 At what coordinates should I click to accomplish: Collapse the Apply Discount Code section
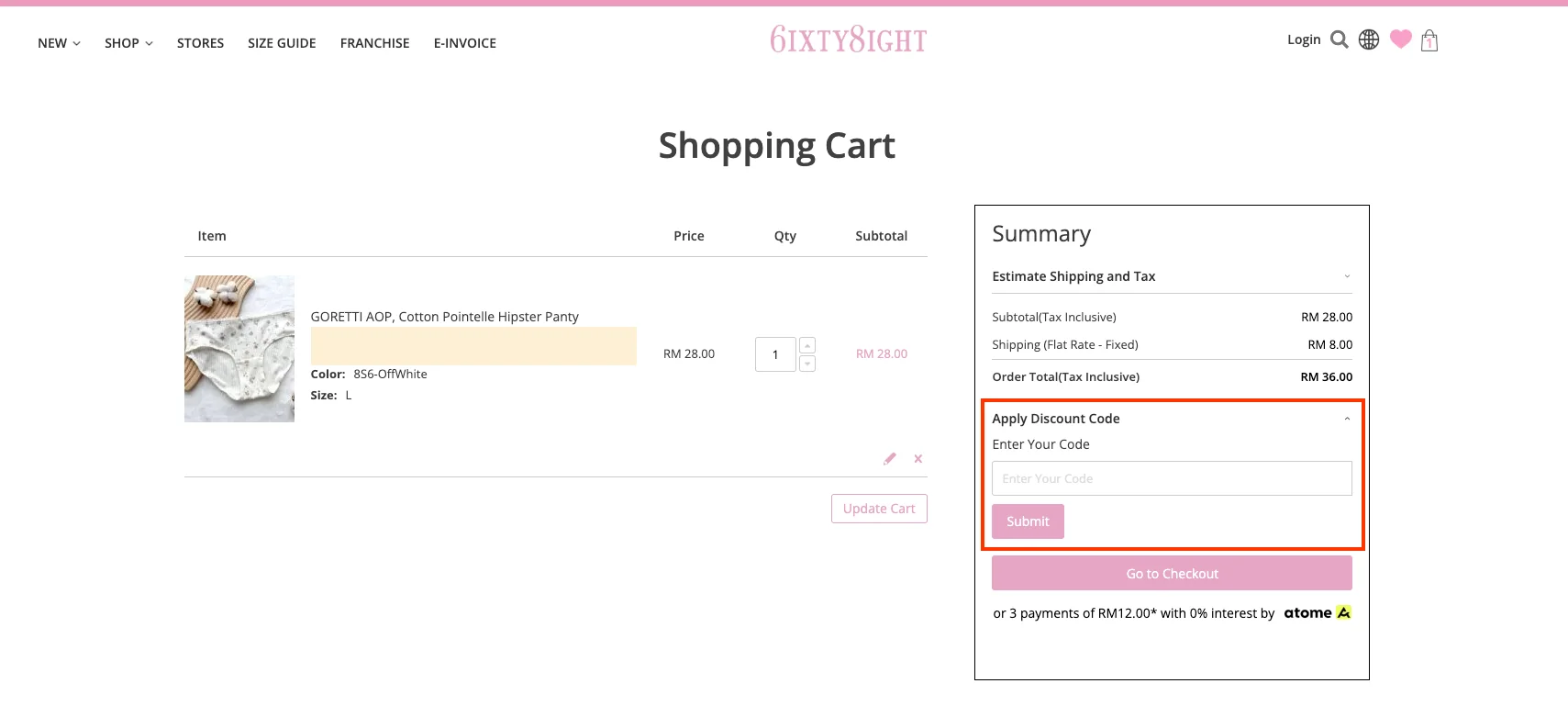point(1172,419)
